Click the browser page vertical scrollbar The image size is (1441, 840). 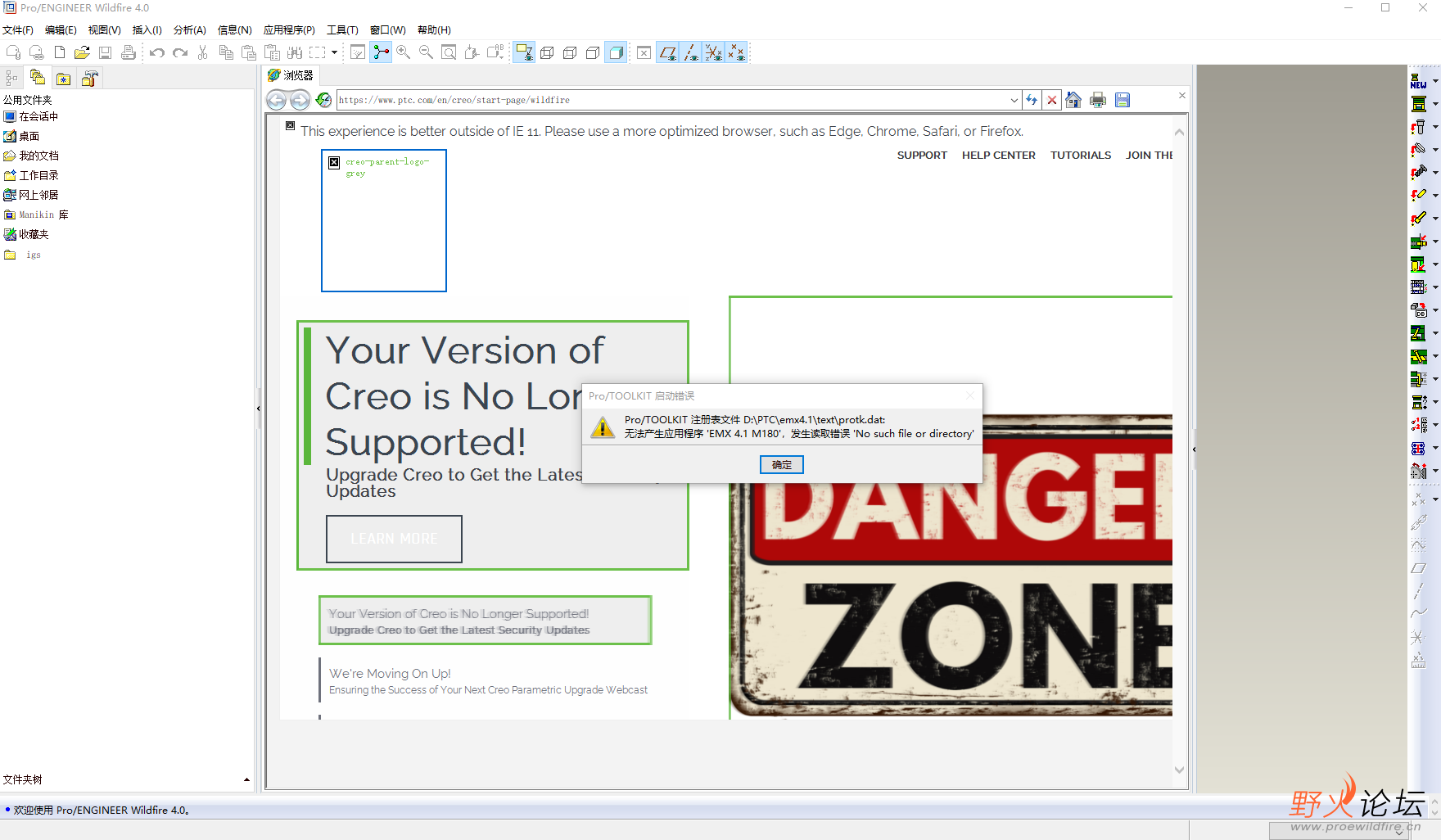(x=1179, y=450)
